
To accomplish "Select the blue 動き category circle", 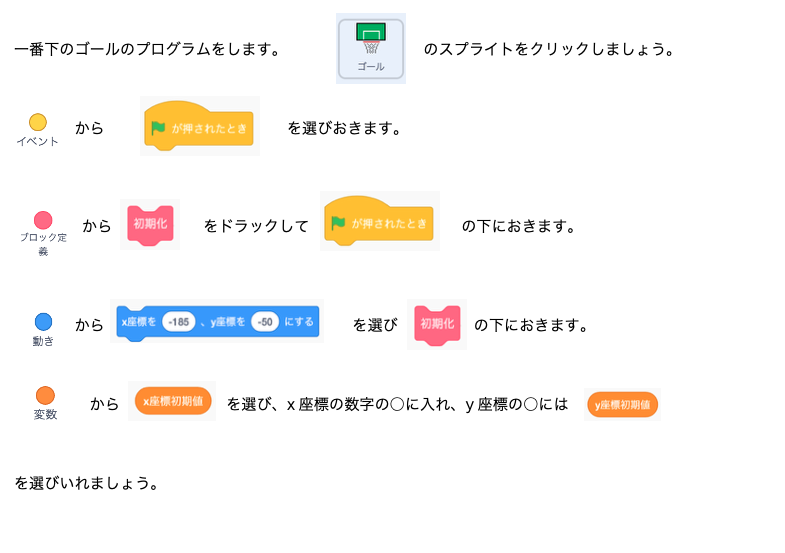I will coord(44,322).
